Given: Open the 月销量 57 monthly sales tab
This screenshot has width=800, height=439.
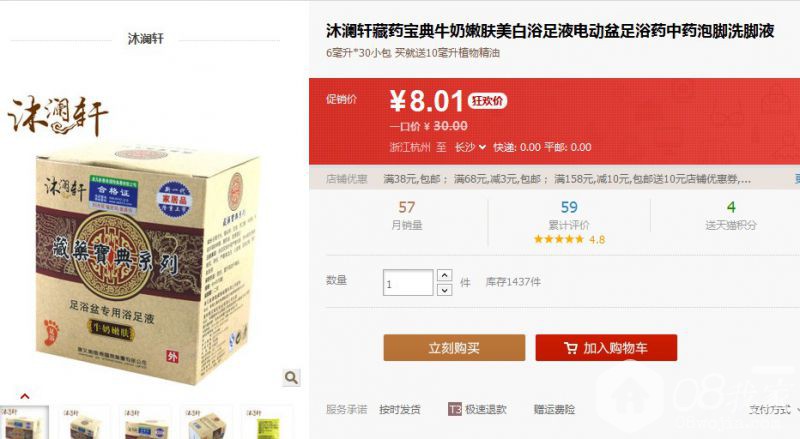Looking at the screenshot, I should tap(407, 215).
